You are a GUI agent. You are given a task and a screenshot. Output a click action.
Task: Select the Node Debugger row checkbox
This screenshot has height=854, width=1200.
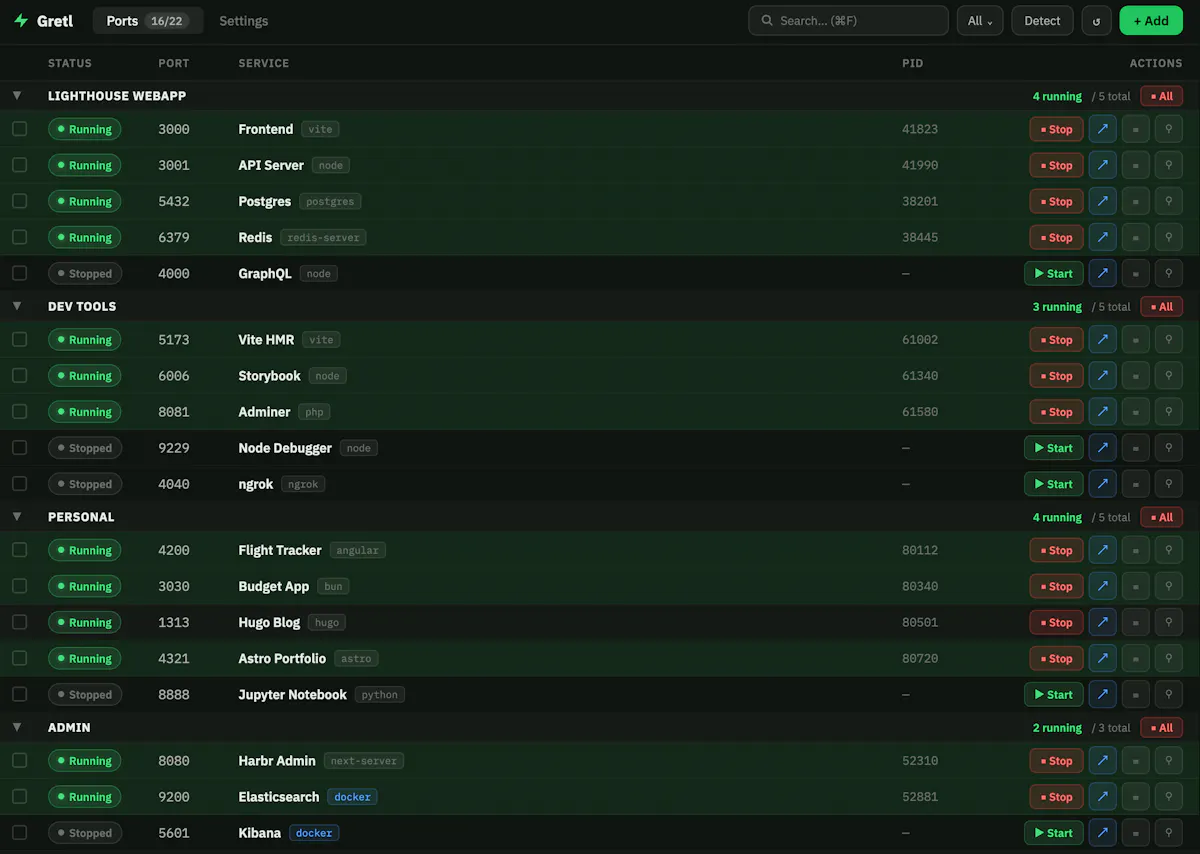(19, 448)
